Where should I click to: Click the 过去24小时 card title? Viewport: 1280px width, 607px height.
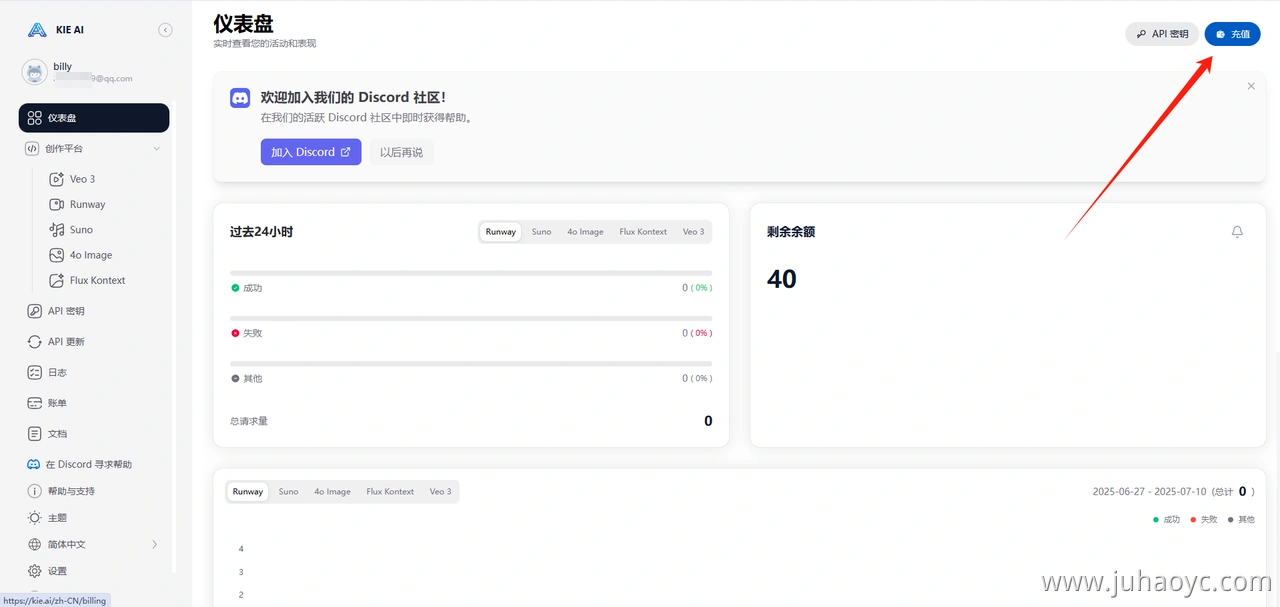261,232
